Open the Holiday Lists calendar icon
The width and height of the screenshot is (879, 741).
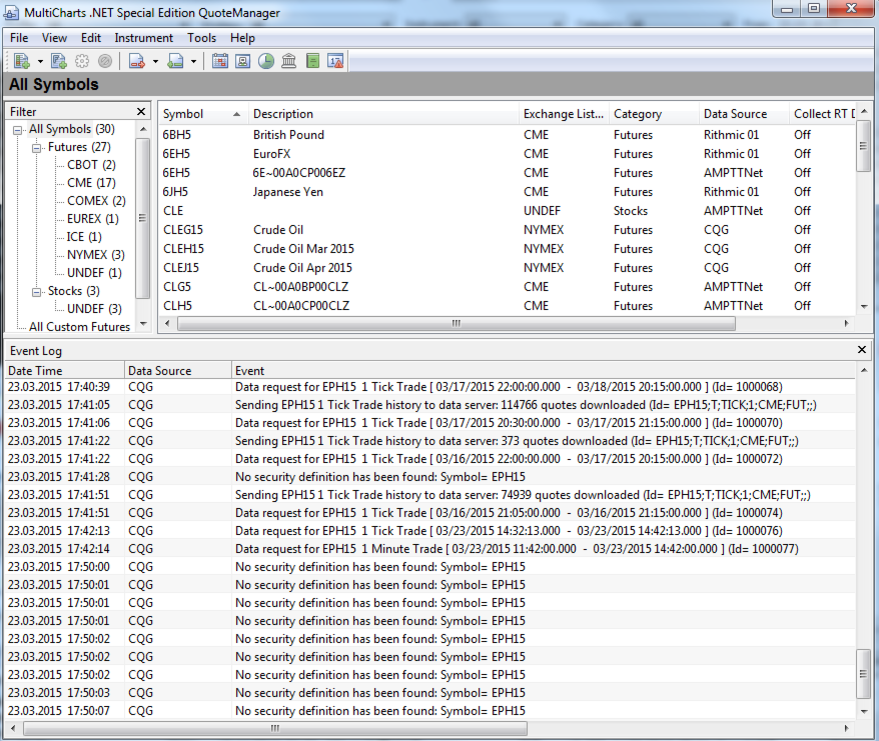[220, 61]
